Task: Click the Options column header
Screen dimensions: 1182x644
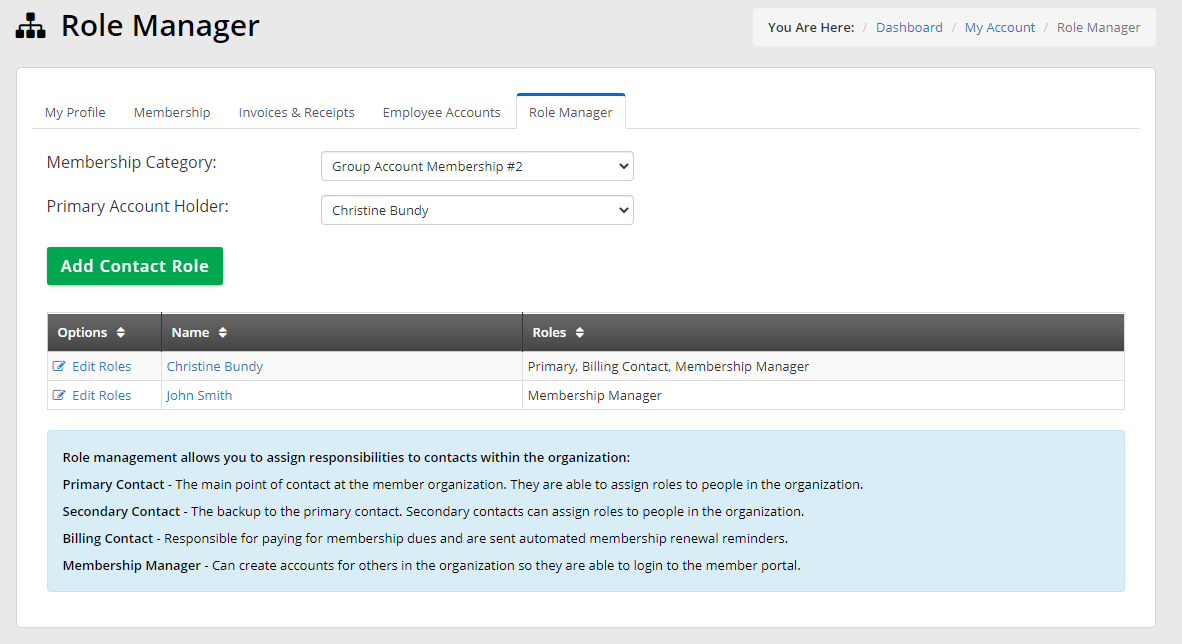Action: [104, 333]
